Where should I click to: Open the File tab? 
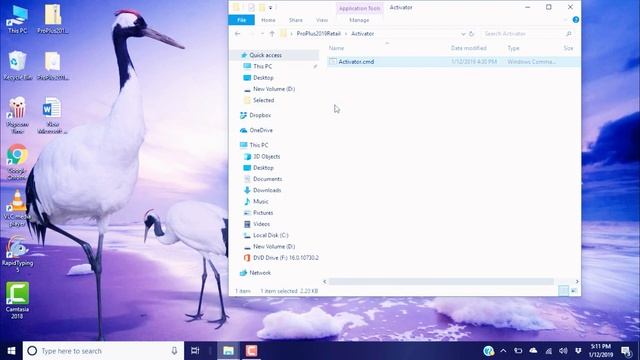point(241,20)
